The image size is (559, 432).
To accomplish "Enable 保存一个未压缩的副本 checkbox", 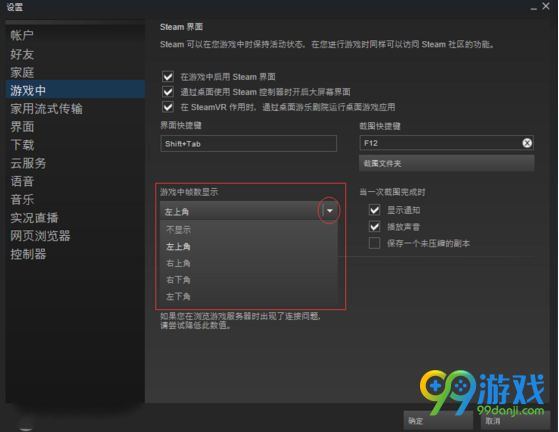I will (x=374, y=243).
